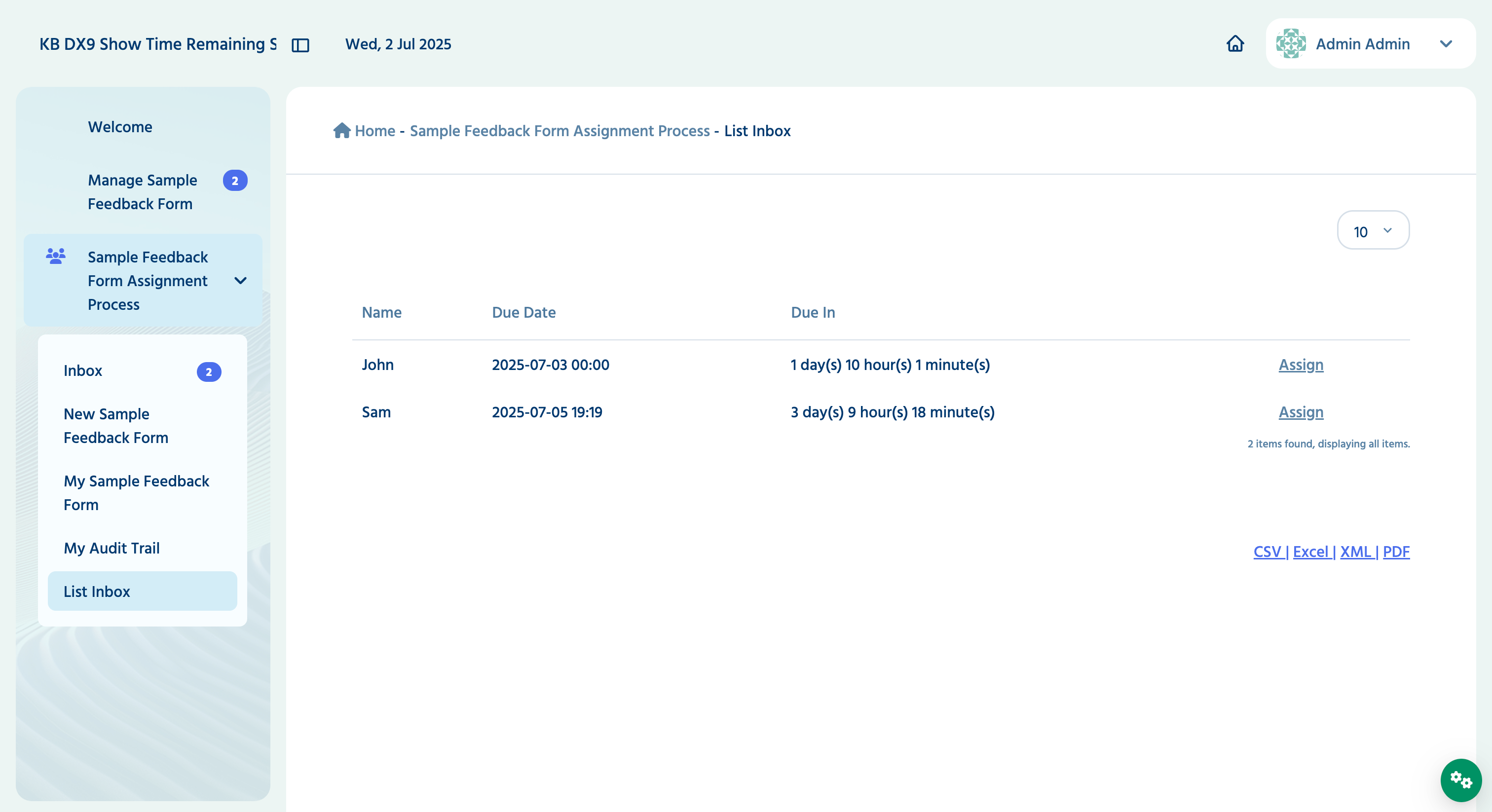
Task: Click Sample Feedback Form Assignment Process breadcrumb
Action: pyautogui.click(x=559, y=131)
